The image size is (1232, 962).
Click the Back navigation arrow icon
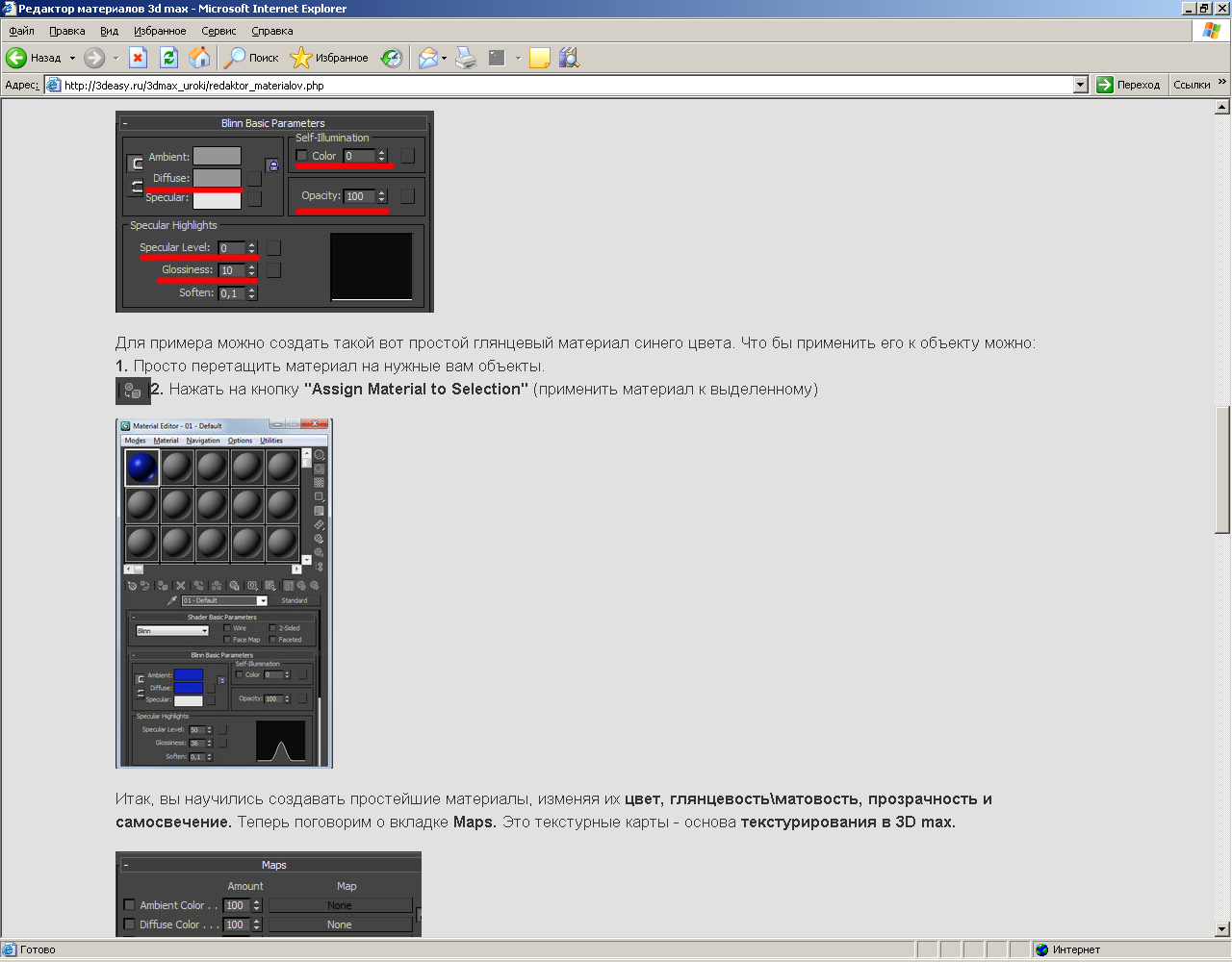(16, 58)
